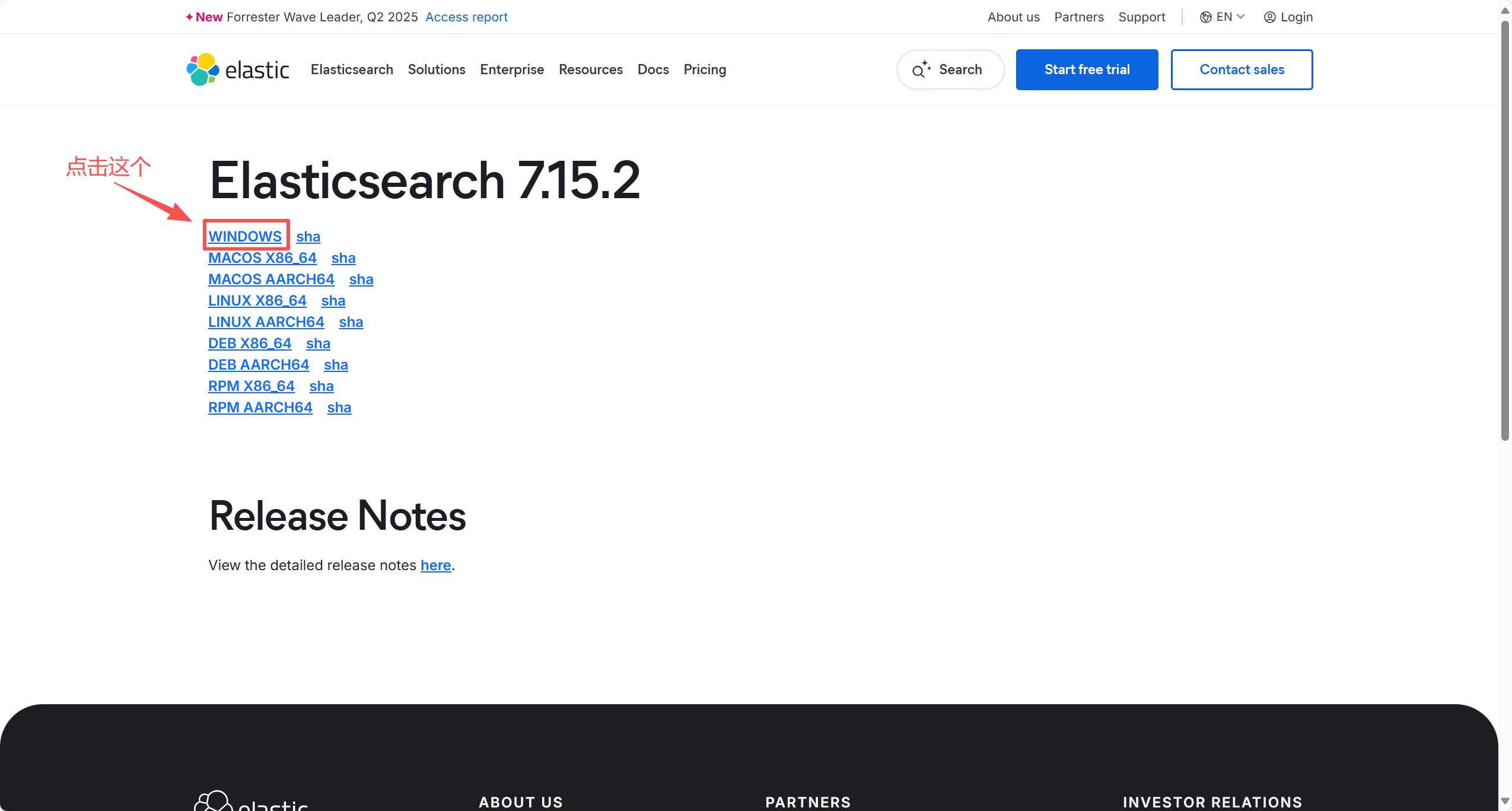Click the globe language icon

1205,17
